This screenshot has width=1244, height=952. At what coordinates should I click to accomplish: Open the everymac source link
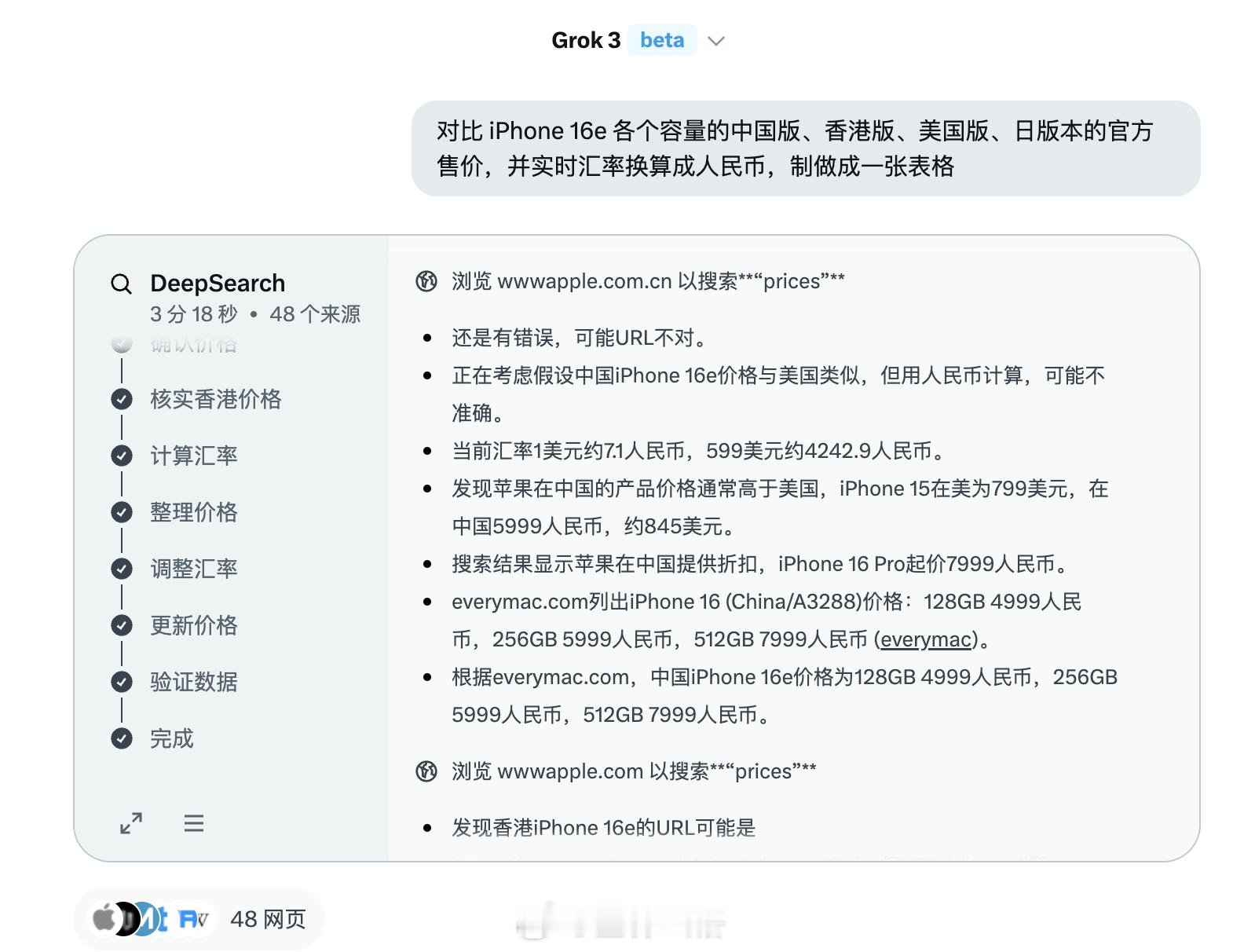[x=926, y=639]
